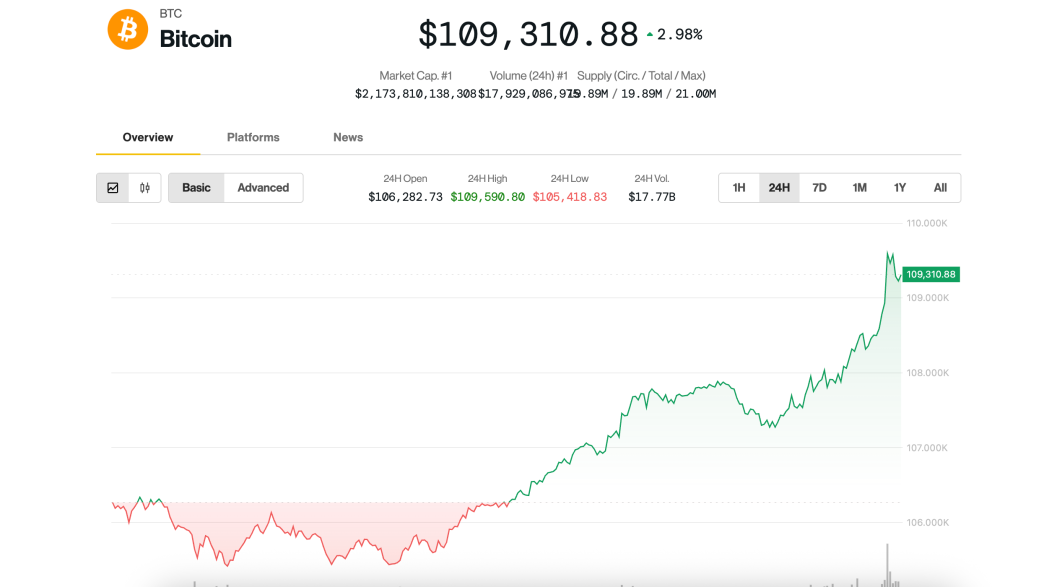Click the 106.000K axis label
1044x587 pixels.
[927, 522]
